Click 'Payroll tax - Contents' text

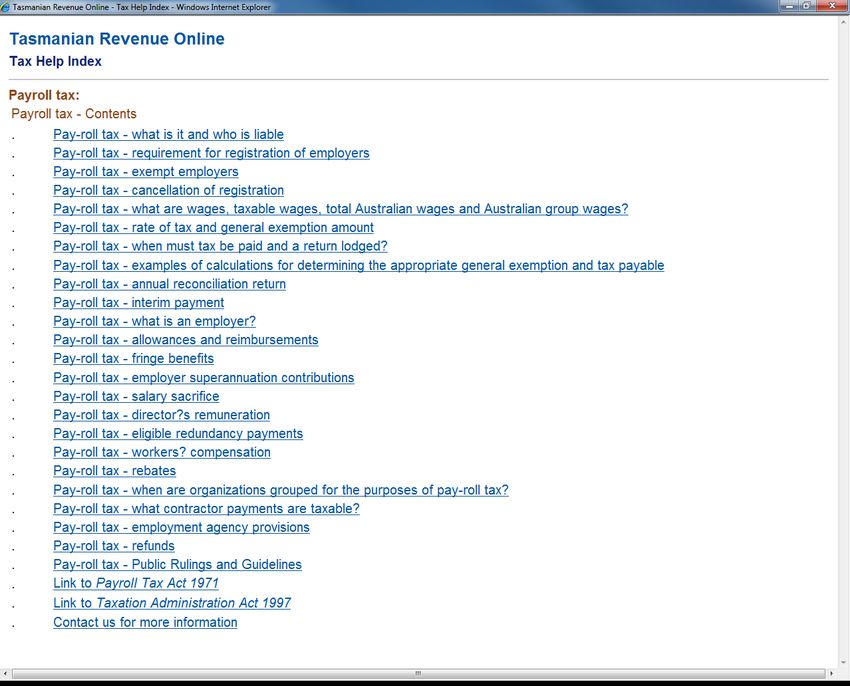[74, 114]
